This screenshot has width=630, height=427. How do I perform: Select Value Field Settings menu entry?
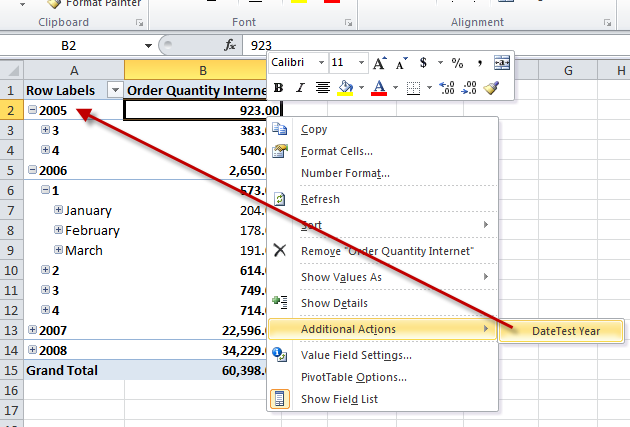(x=356, y=354)
